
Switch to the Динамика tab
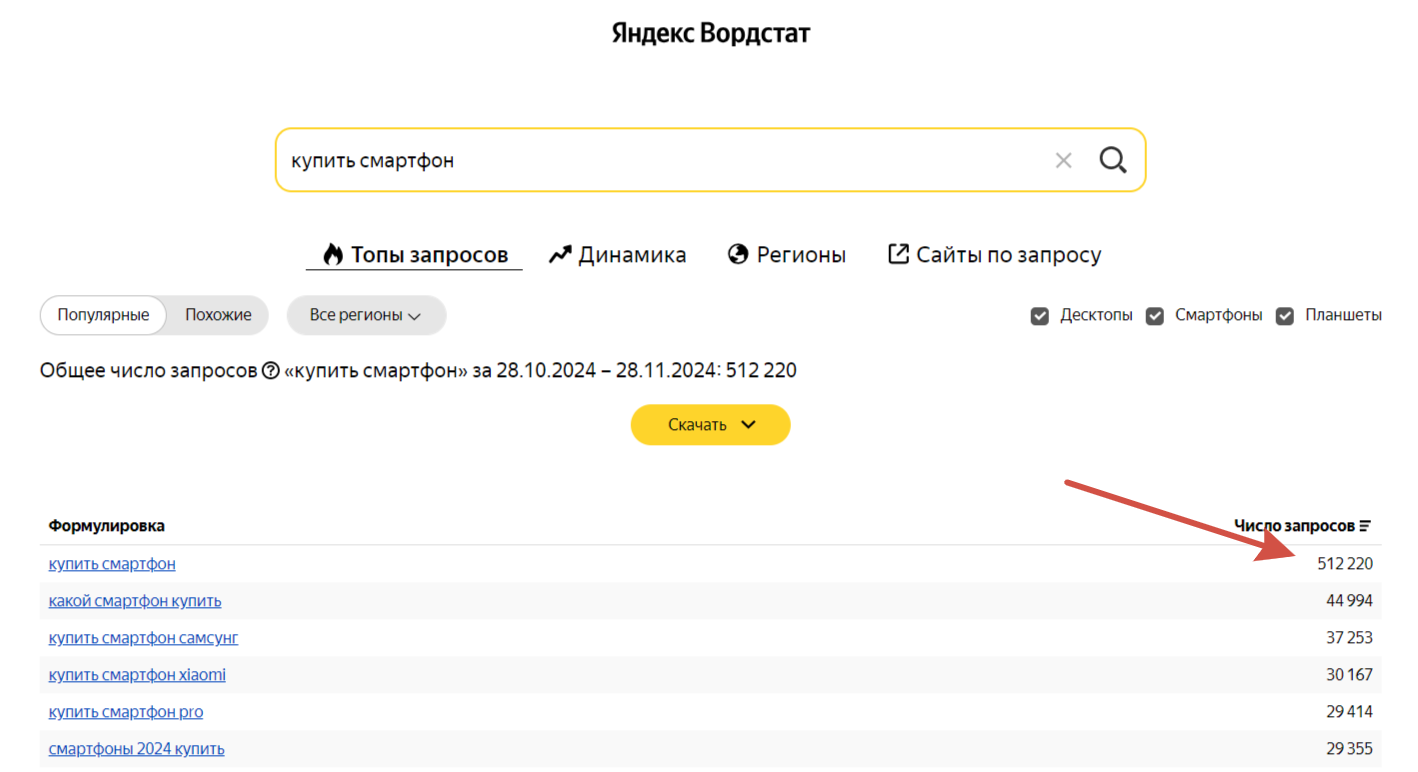click(617, 255)
